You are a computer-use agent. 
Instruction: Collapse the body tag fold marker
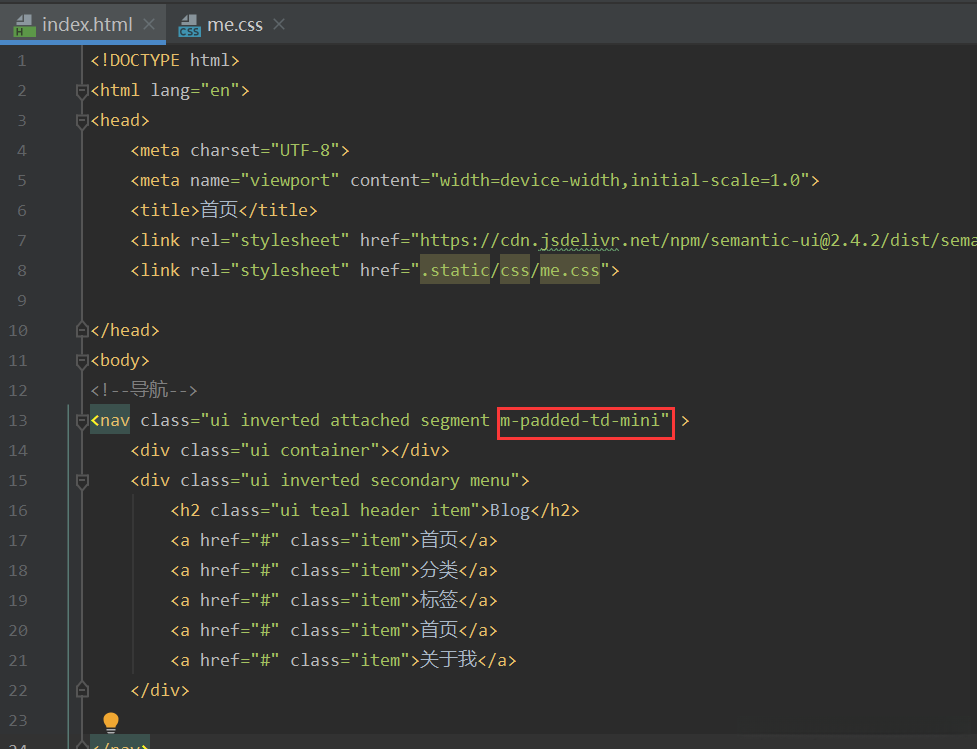tap(82, 361)
